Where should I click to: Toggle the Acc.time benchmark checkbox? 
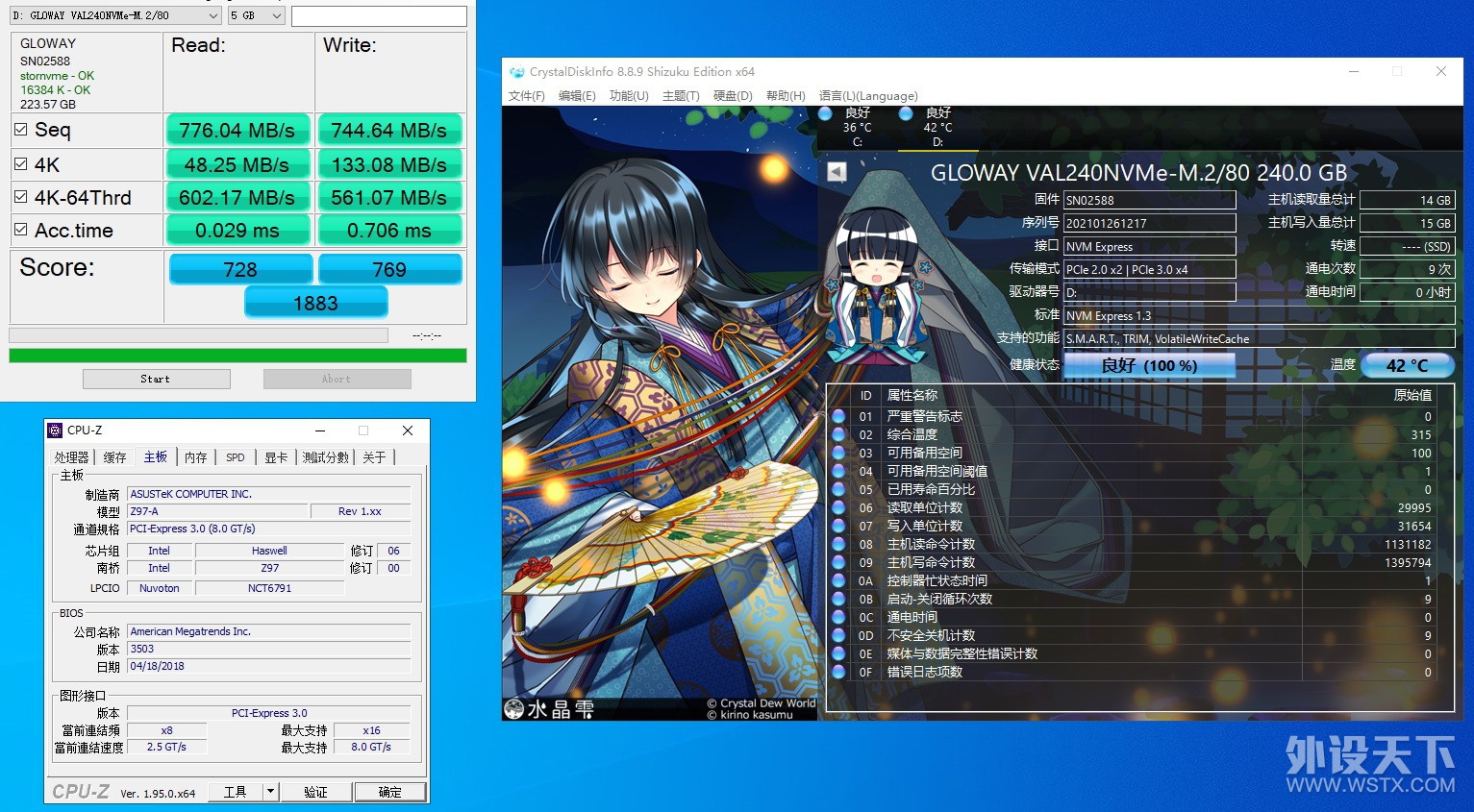pyautogui.click(x=20, y=229)
